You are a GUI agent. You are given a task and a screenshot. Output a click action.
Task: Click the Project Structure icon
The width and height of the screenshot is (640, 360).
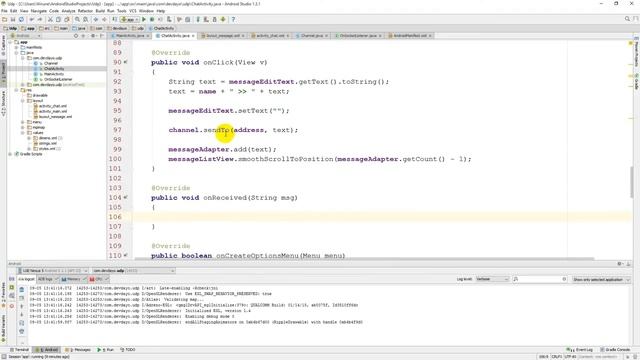(x=187, y=19)
